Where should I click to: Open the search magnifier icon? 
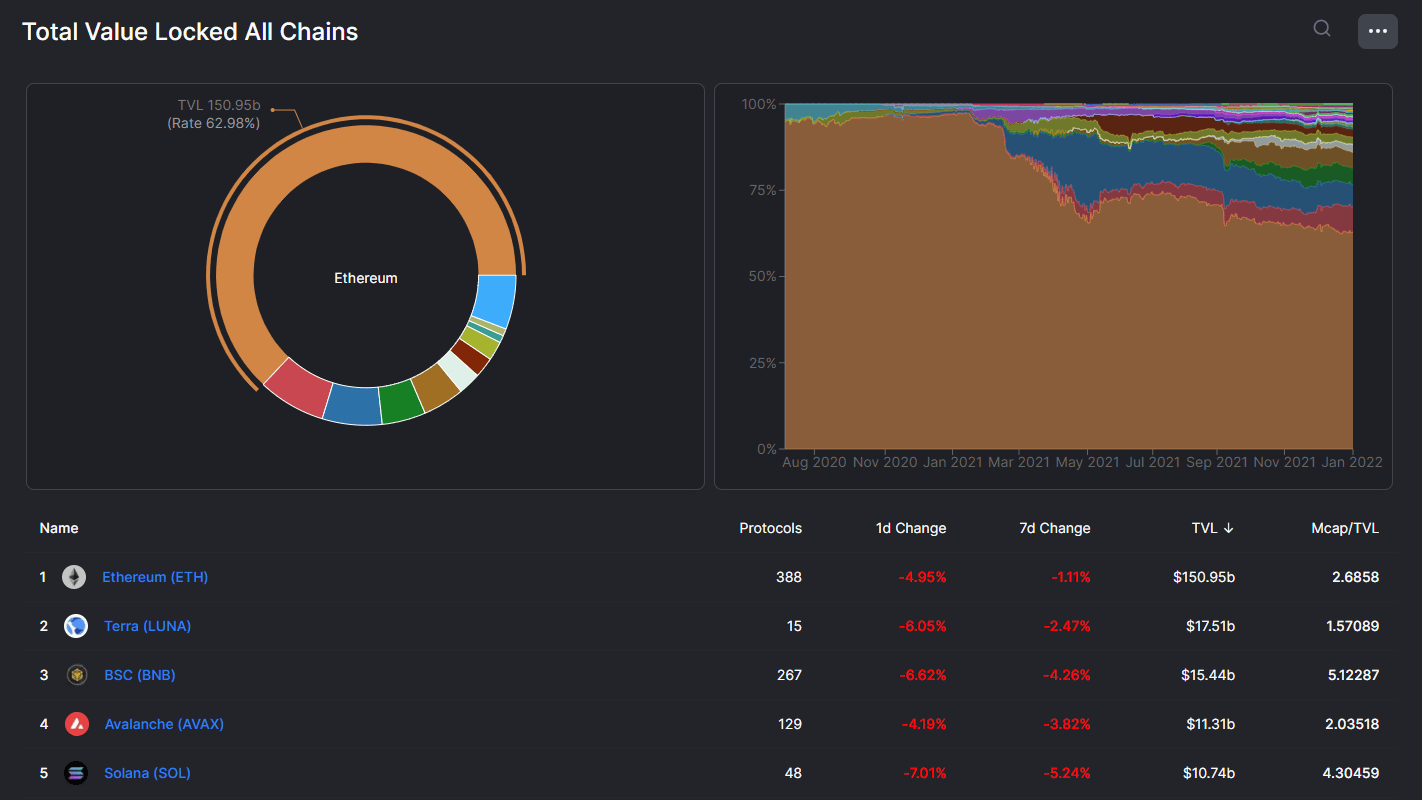[x=1321, y=29]
